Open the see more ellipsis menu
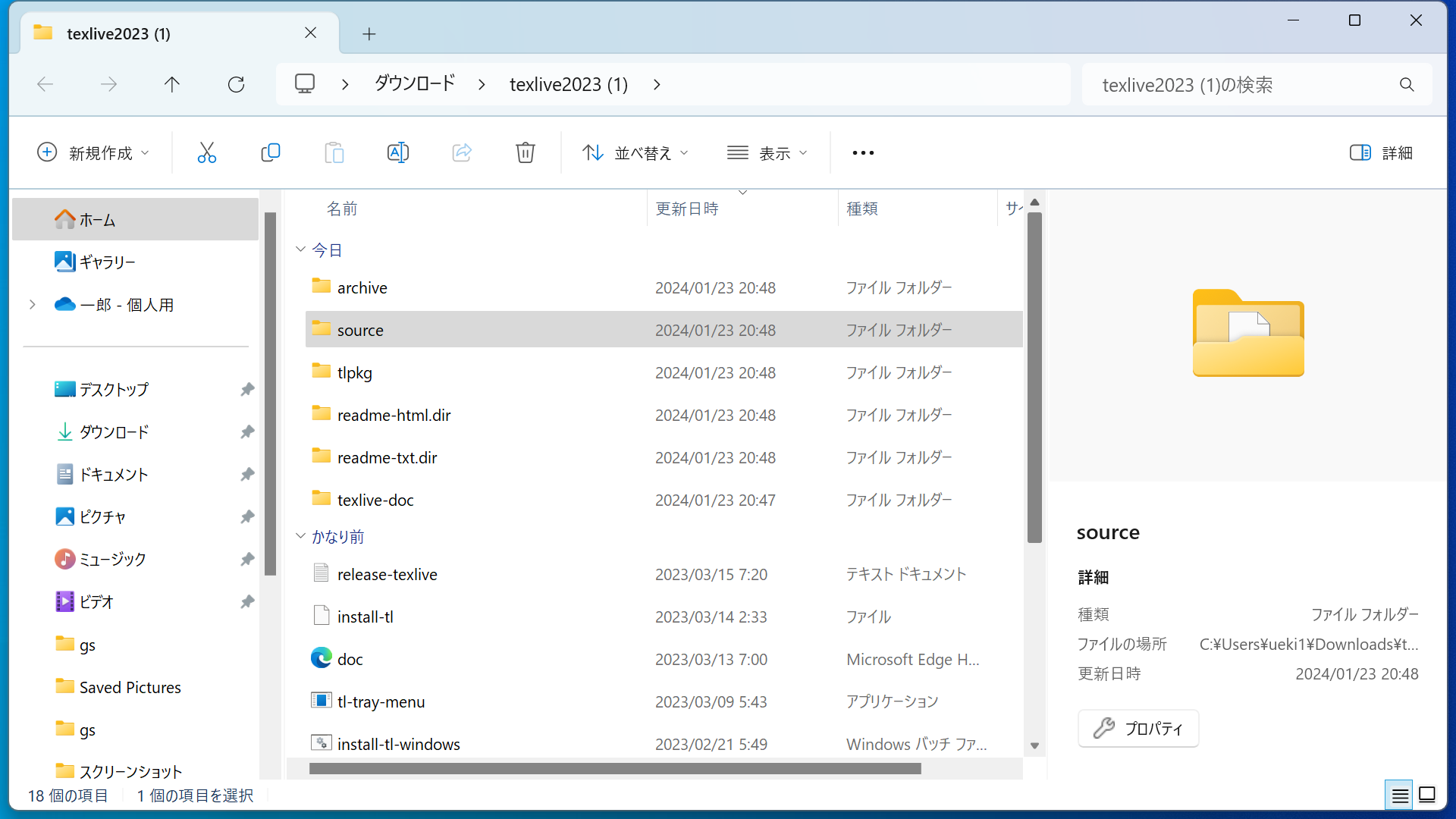This screenshot has width=1456, height=819. [863, 152]
